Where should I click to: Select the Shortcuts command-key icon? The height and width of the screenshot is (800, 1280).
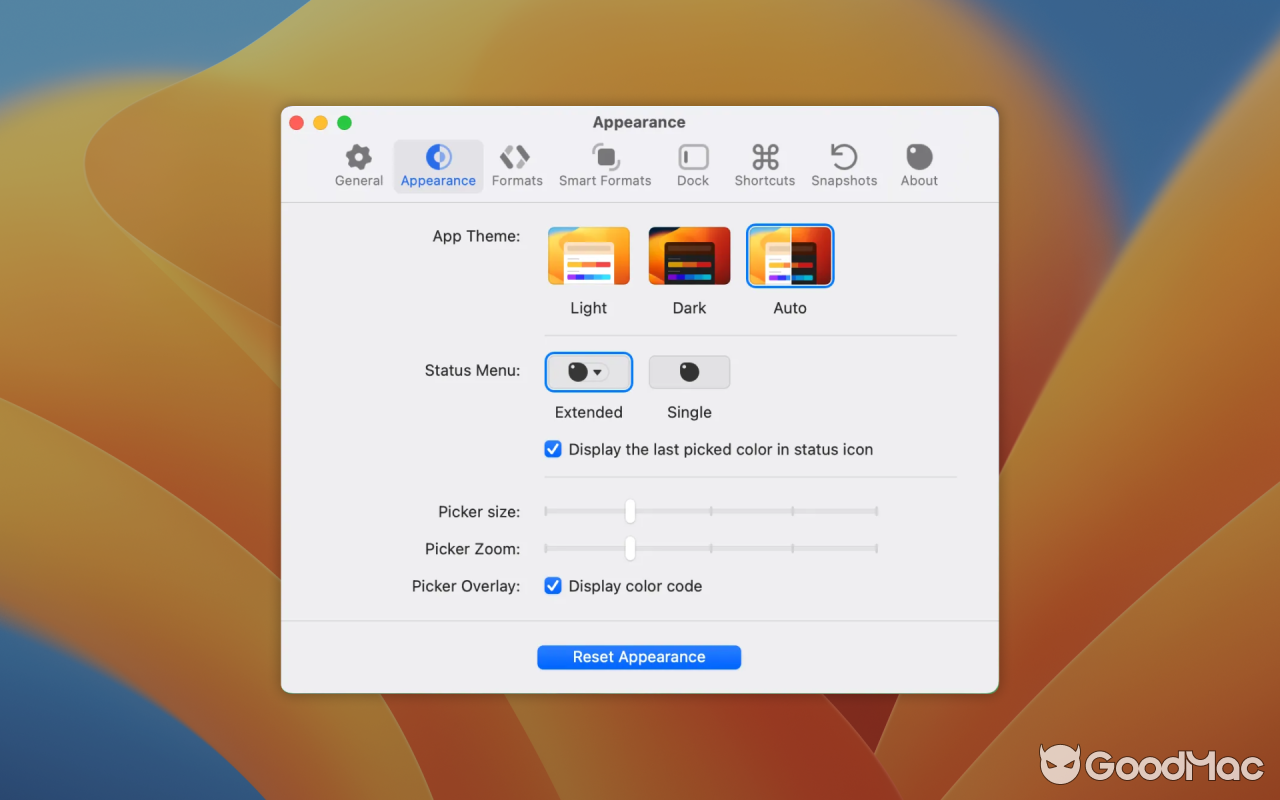tap(764, 156)
